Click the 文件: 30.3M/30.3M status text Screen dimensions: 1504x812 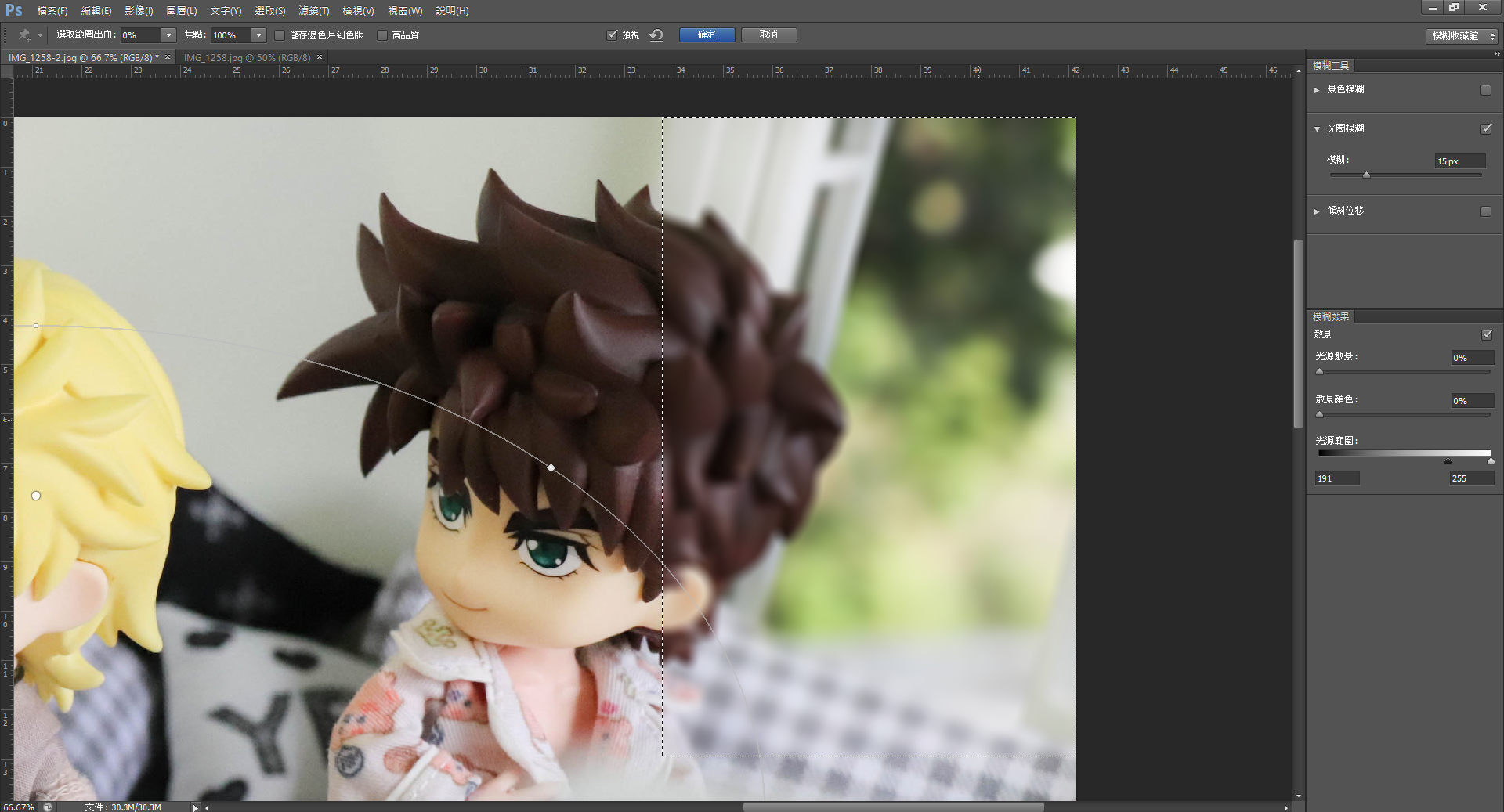[x=123, y=807]
